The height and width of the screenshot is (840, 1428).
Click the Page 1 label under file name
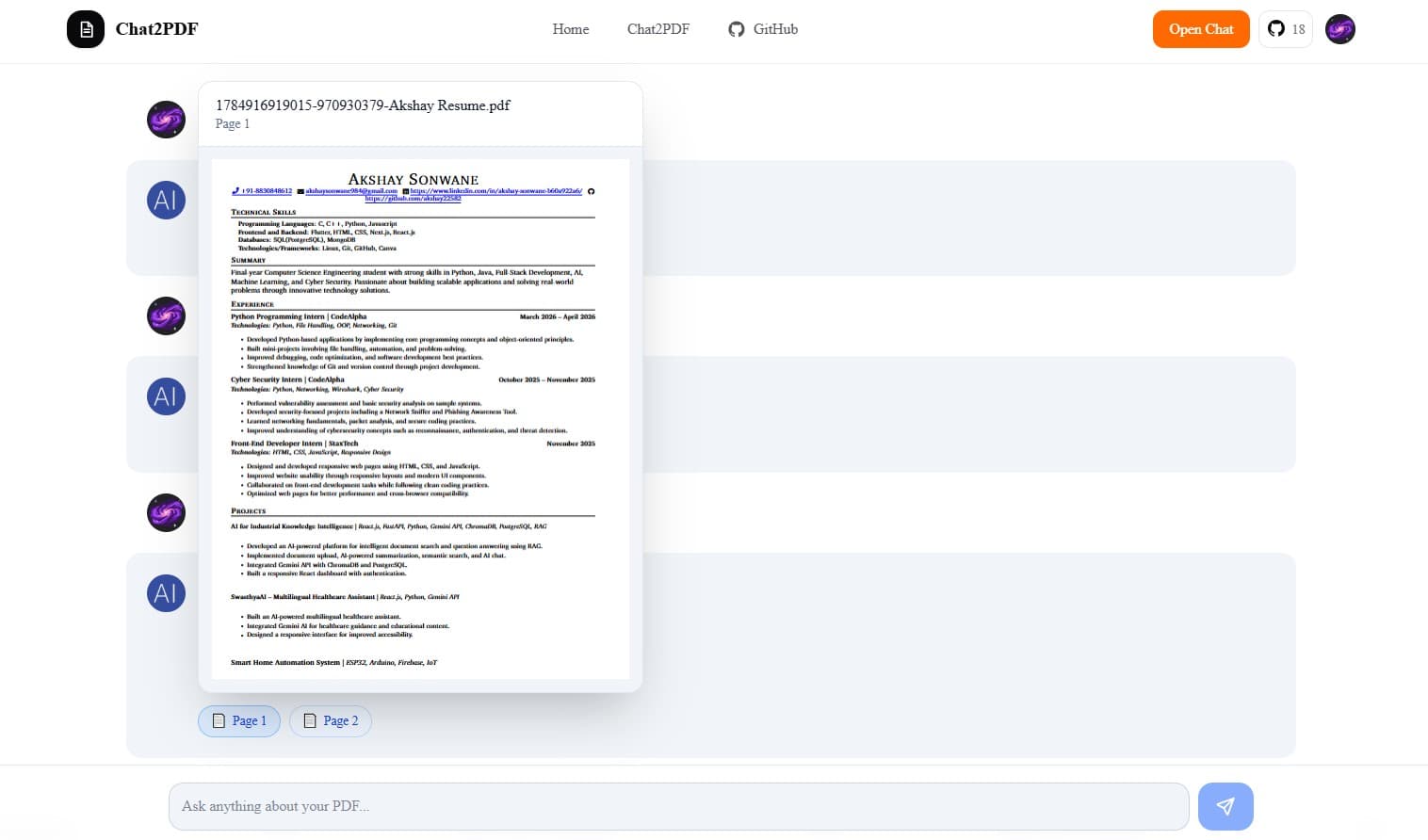tap(233, 124)
